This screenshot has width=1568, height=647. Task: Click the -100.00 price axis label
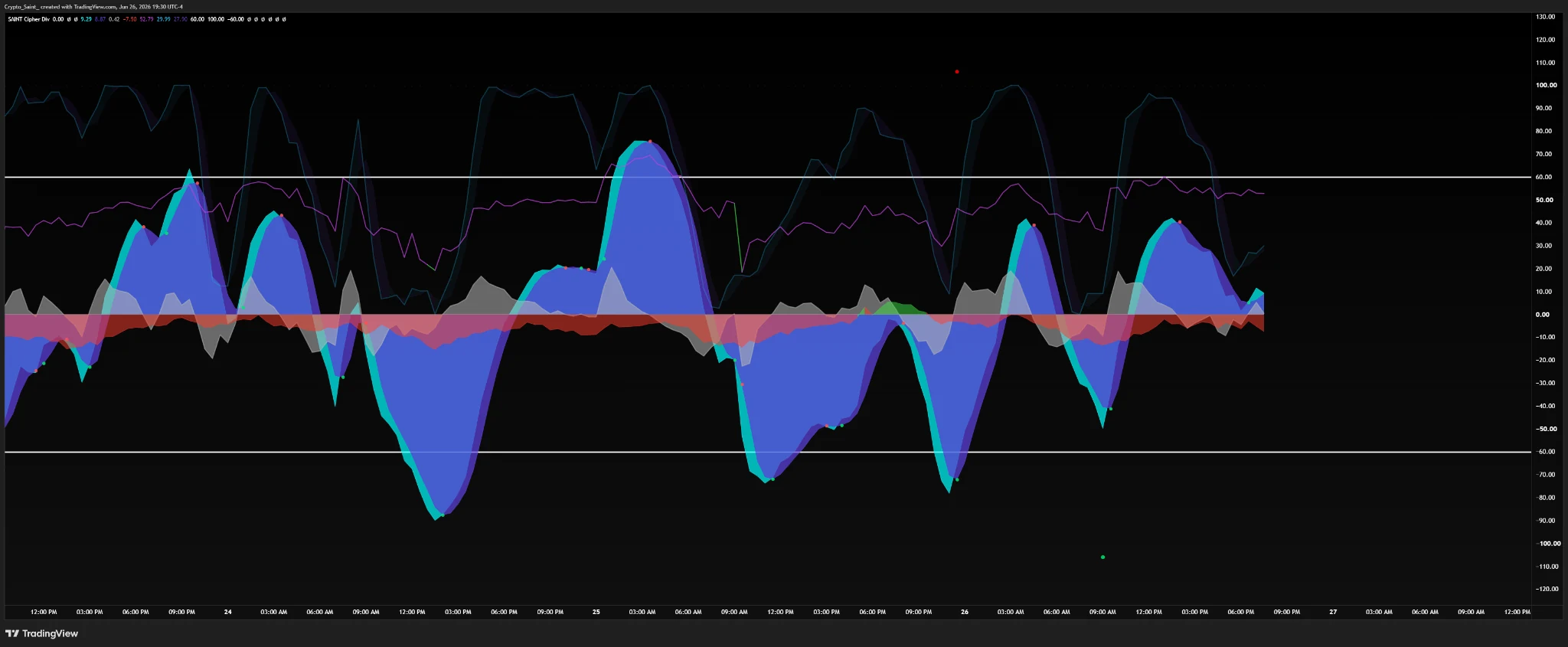pyautogui.click(x=1547, y=544)
